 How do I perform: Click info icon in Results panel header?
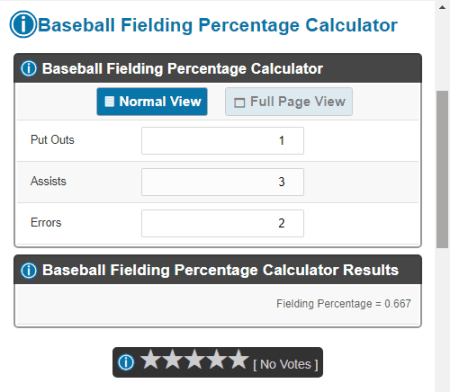[x=29, y=270]
